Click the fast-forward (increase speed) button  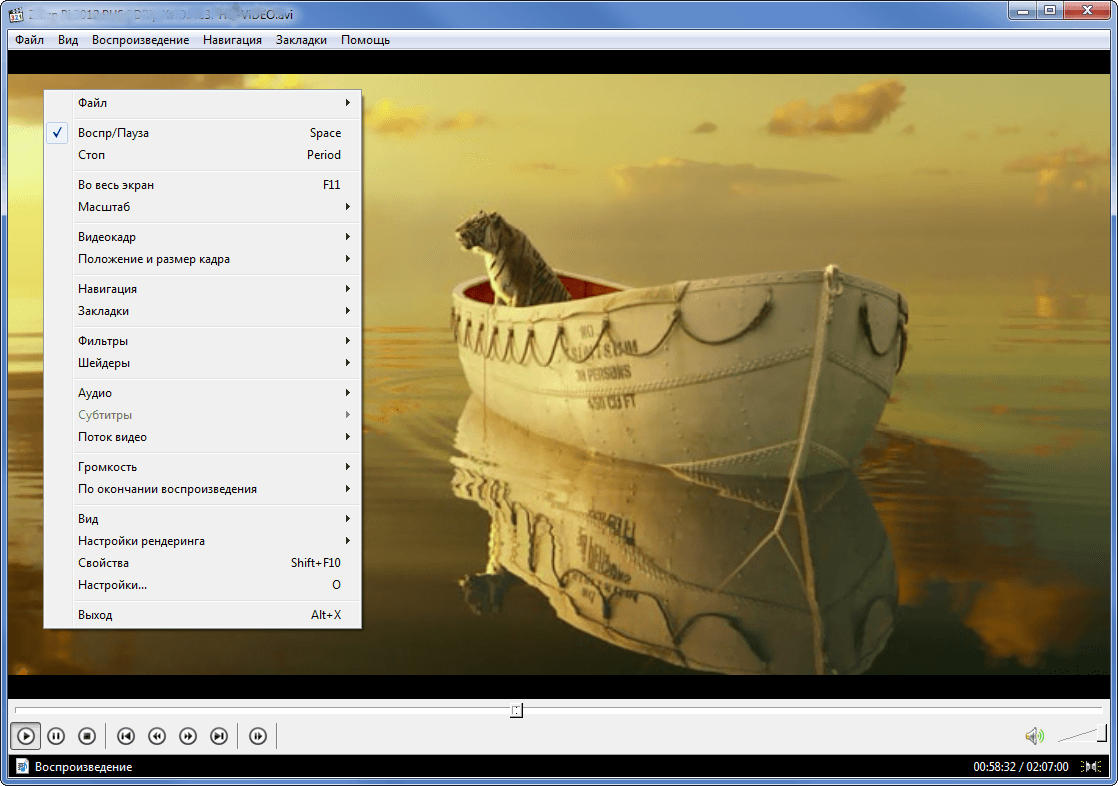(188, 735)
